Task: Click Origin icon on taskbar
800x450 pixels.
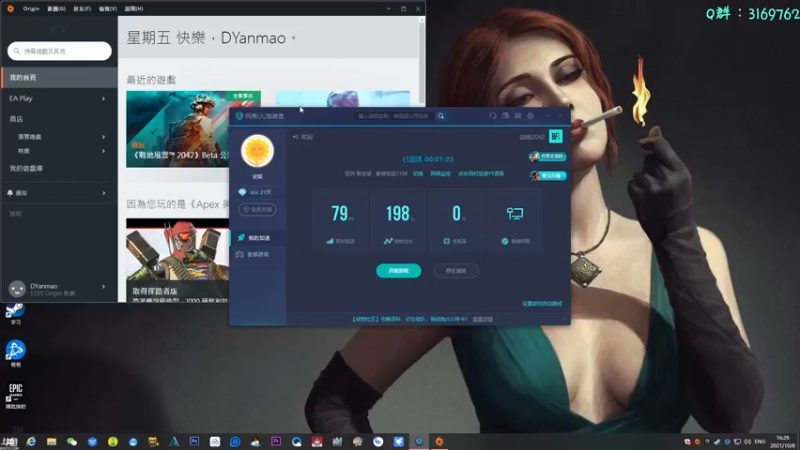Action: click(x=439, y=441)
